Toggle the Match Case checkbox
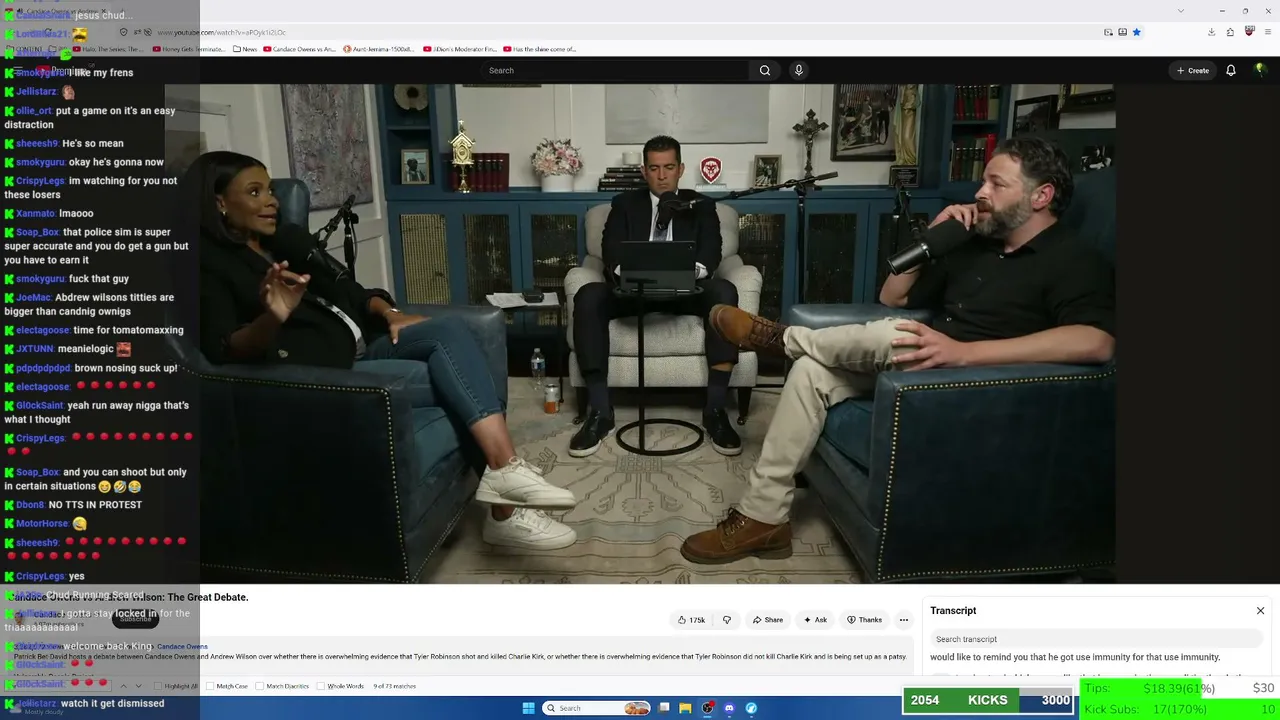The width and height of the screenshot is (1280, 720). [210, 686]
